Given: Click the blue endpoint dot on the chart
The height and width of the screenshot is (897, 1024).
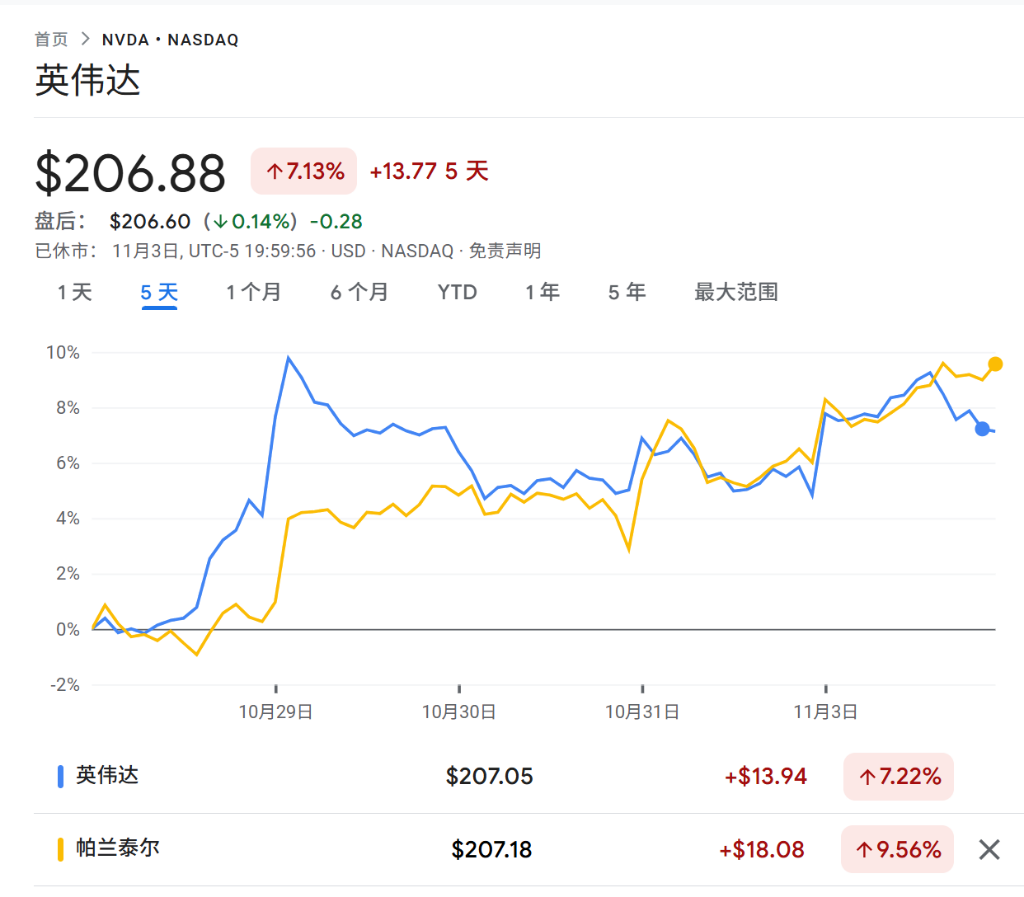Looking at the screenshot, I should (x=983, y=430).
